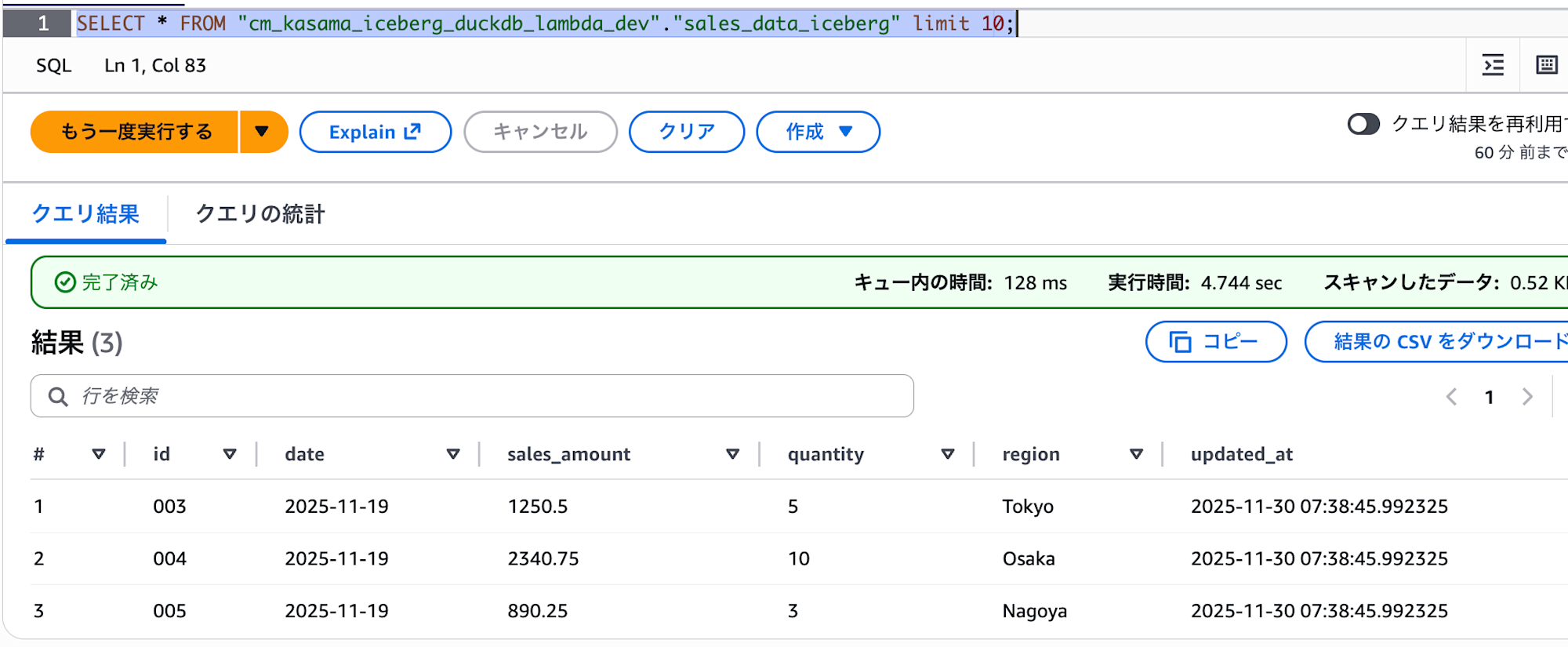The width and height of the screenshot is (1568, 647).
Task: Click the next page arrow
Action: coord(1526,397)
